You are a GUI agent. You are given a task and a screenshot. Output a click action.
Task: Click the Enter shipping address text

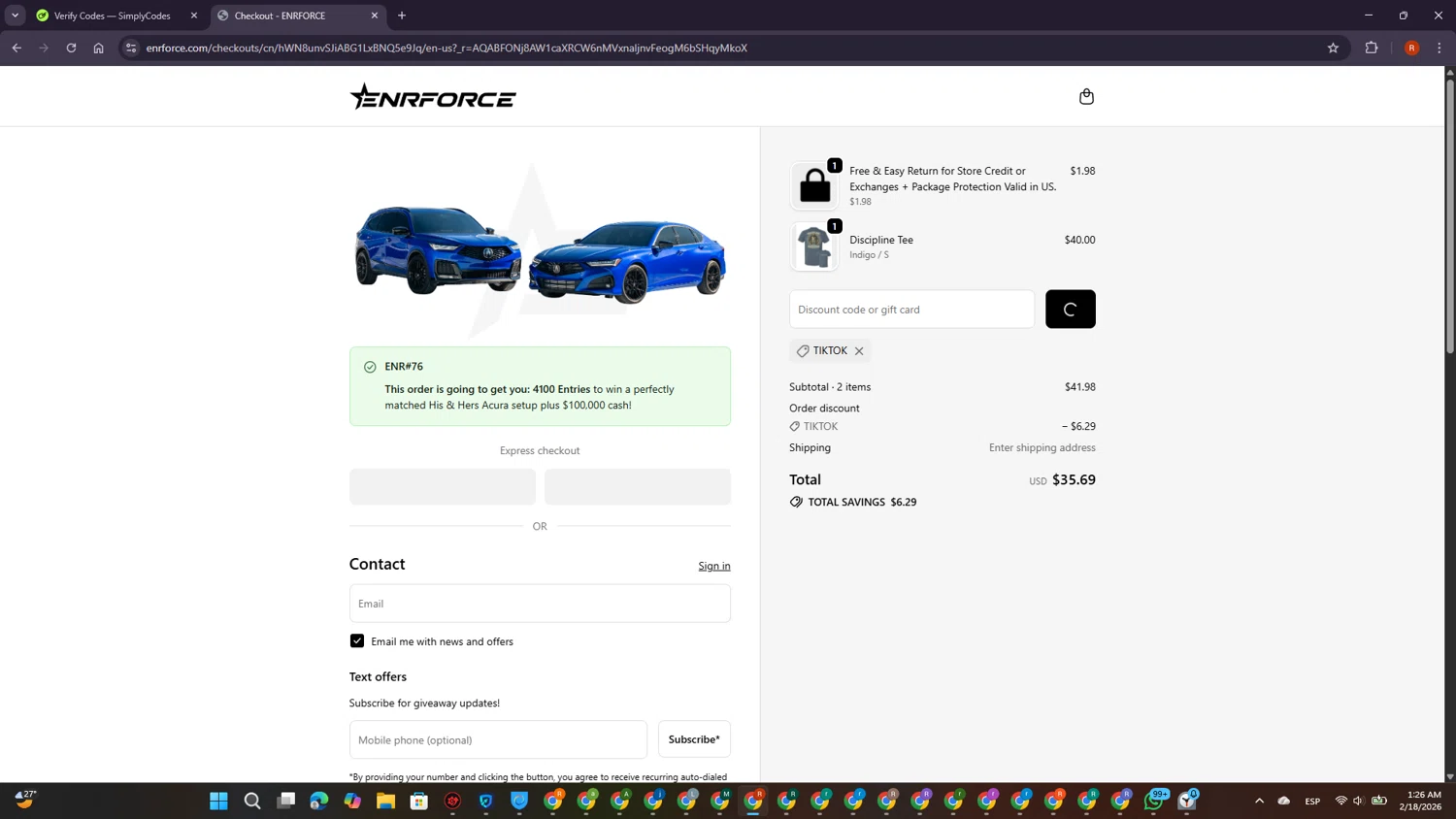1042,447
